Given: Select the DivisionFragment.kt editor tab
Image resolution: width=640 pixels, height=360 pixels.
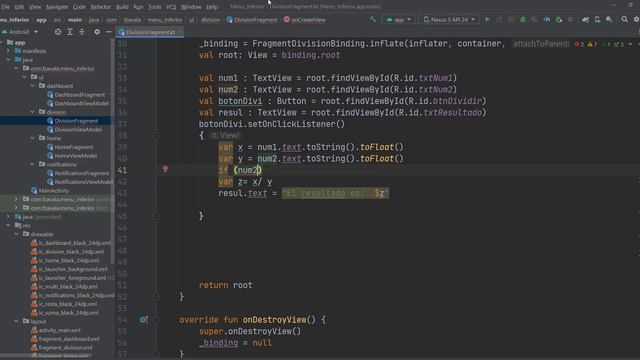Looking at the screenshot, I should coord(150,32).
